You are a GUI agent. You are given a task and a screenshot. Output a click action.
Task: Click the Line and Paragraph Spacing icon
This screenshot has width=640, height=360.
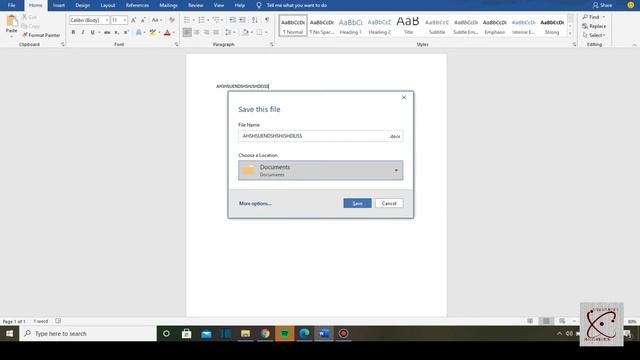[x=228, y=32]
